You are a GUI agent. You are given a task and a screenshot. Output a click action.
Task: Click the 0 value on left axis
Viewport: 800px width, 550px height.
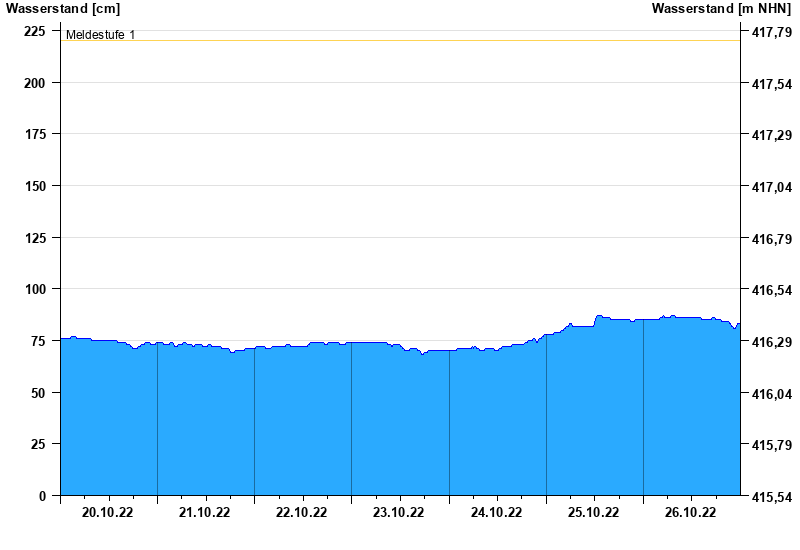[x=42, y=496]
